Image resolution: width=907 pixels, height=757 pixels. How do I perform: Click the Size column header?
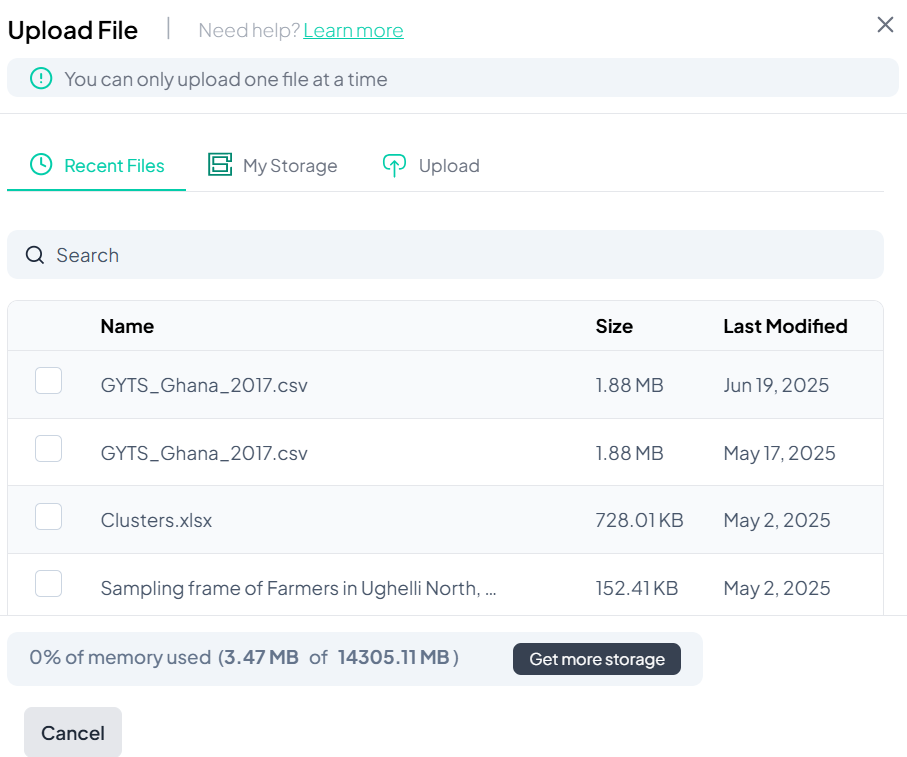click(614, 326)
